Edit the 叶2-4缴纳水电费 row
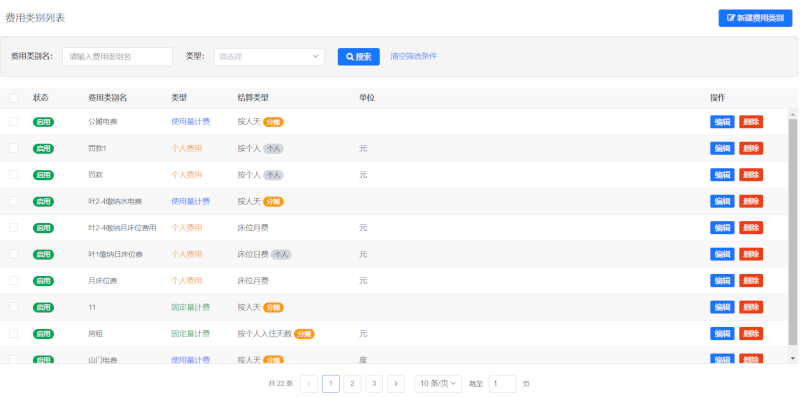800x397 pixels. [722, 202]
